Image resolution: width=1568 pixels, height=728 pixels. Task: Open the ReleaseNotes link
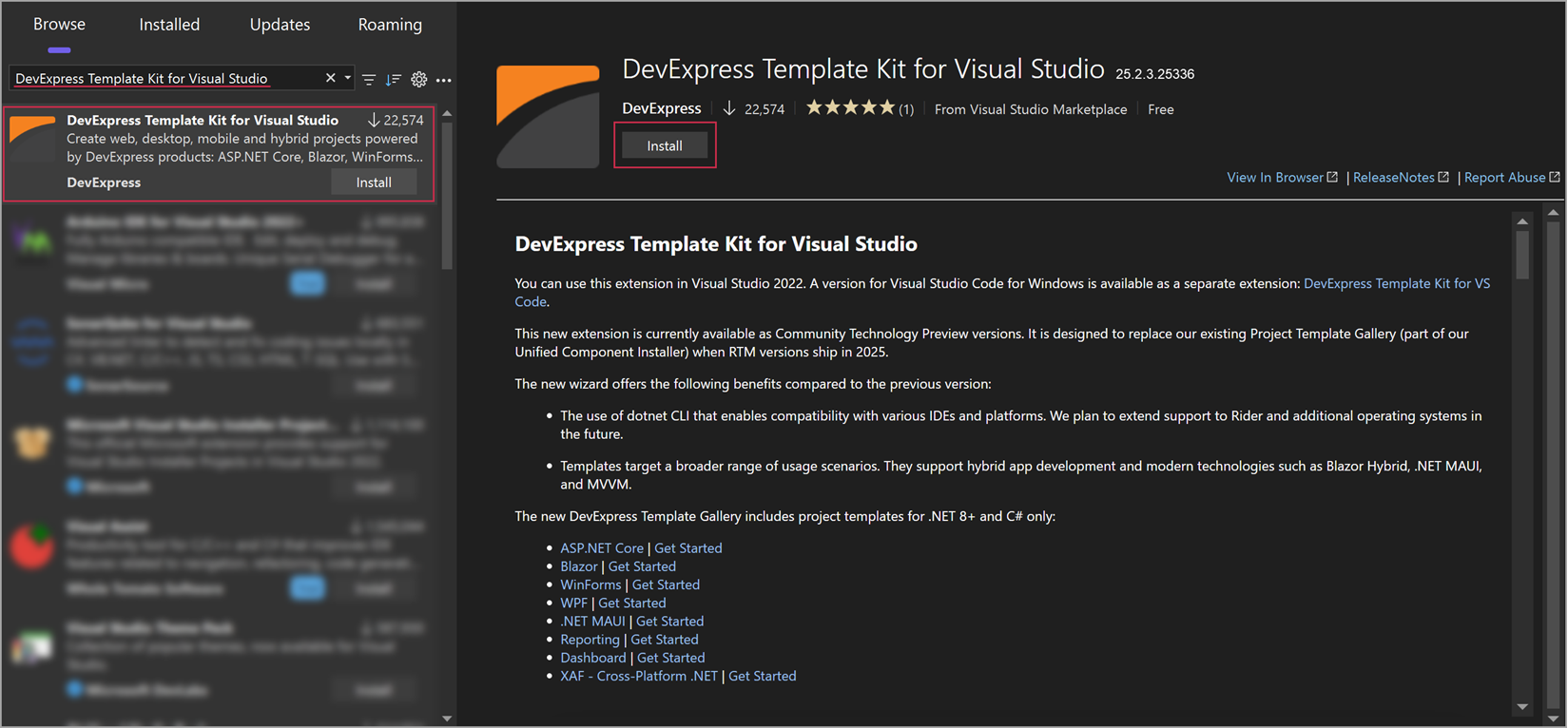(x=1401, y=178)
